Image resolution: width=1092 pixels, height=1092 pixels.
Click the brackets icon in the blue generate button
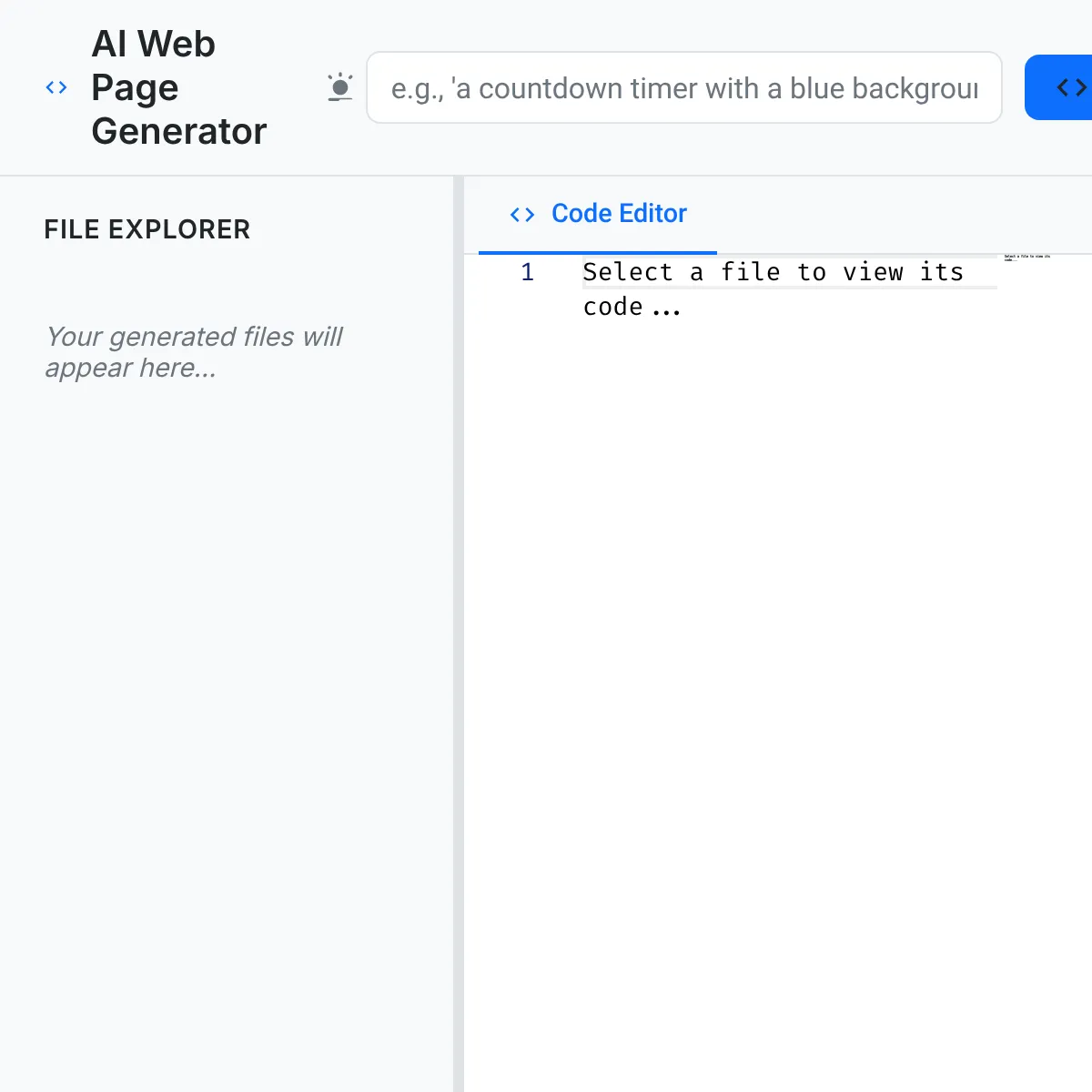pos(1072,87)
